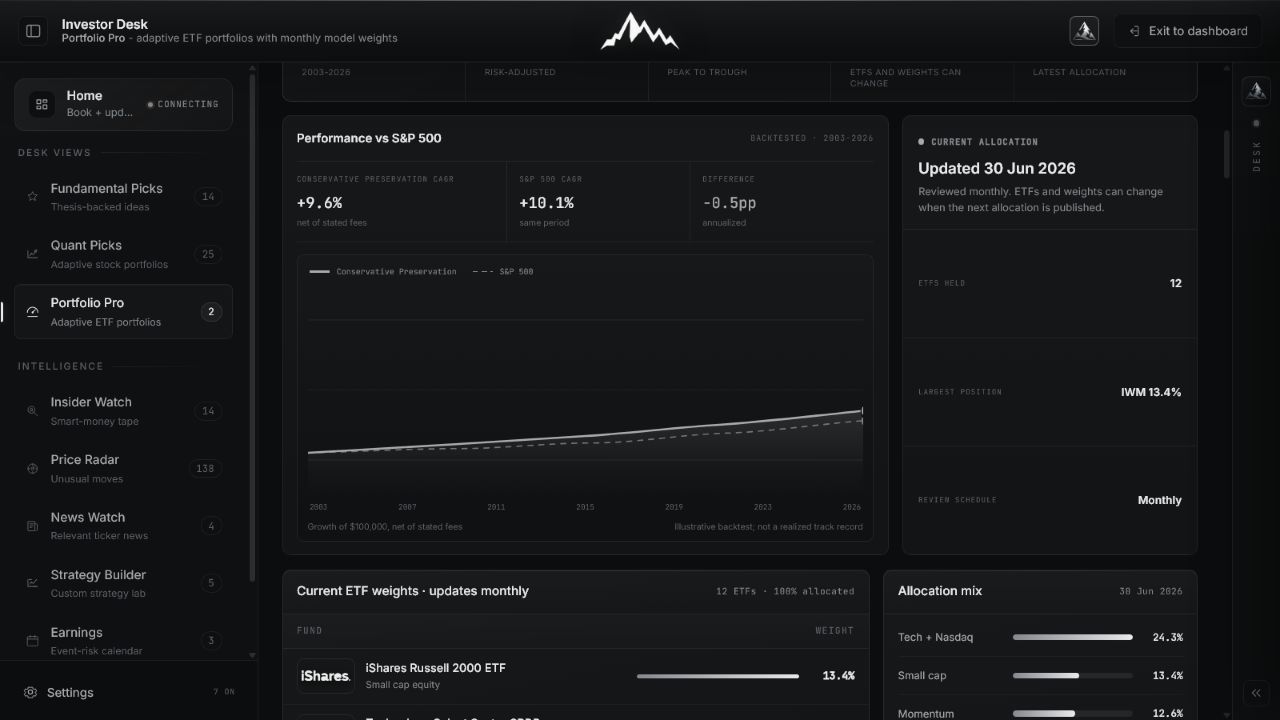The height and width of the screenshot is (720, 1280).
Task: Click the Insider Watch search icon
Action: click(x=32, y=411)
